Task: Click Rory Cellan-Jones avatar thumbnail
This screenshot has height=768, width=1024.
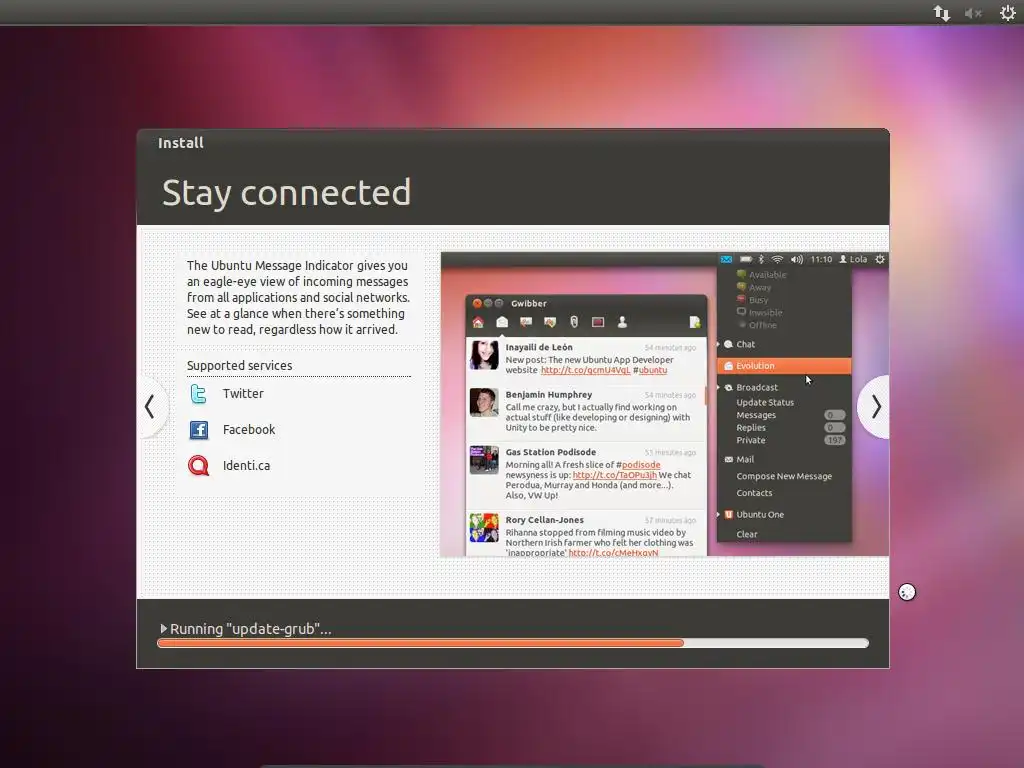Action: 484,528
